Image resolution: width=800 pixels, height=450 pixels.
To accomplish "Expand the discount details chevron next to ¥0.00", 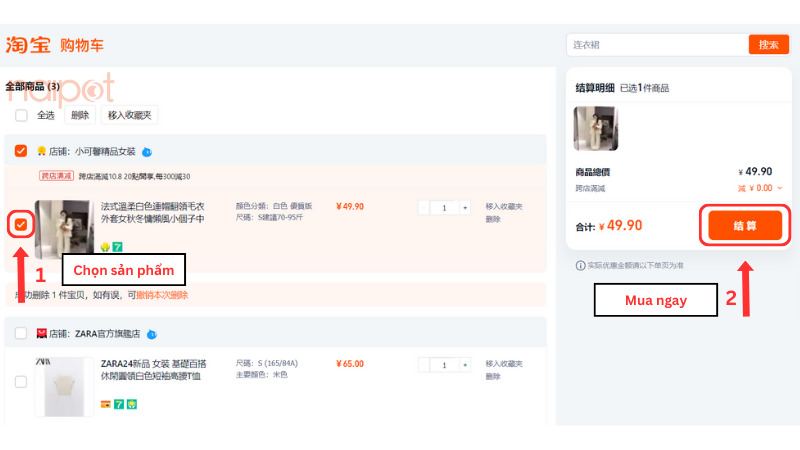I will pos(780,187).
